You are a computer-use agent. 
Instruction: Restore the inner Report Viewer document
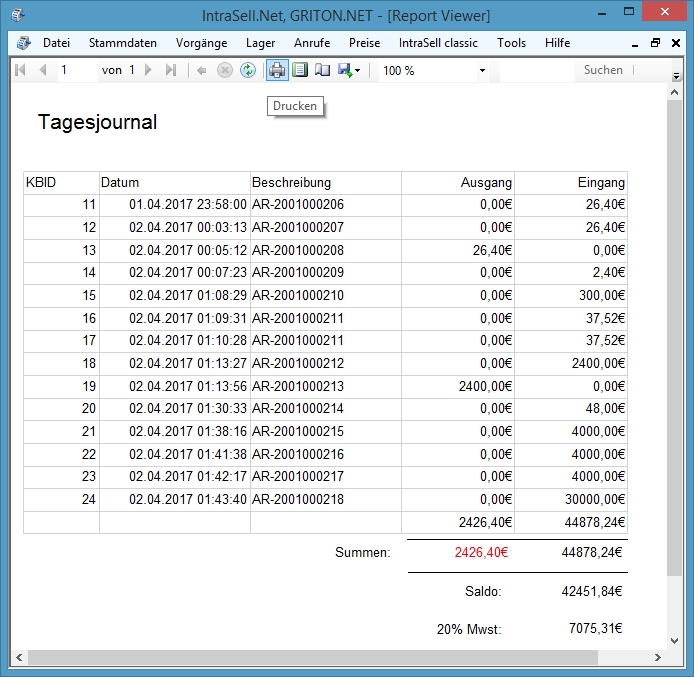tap(655, 43)
